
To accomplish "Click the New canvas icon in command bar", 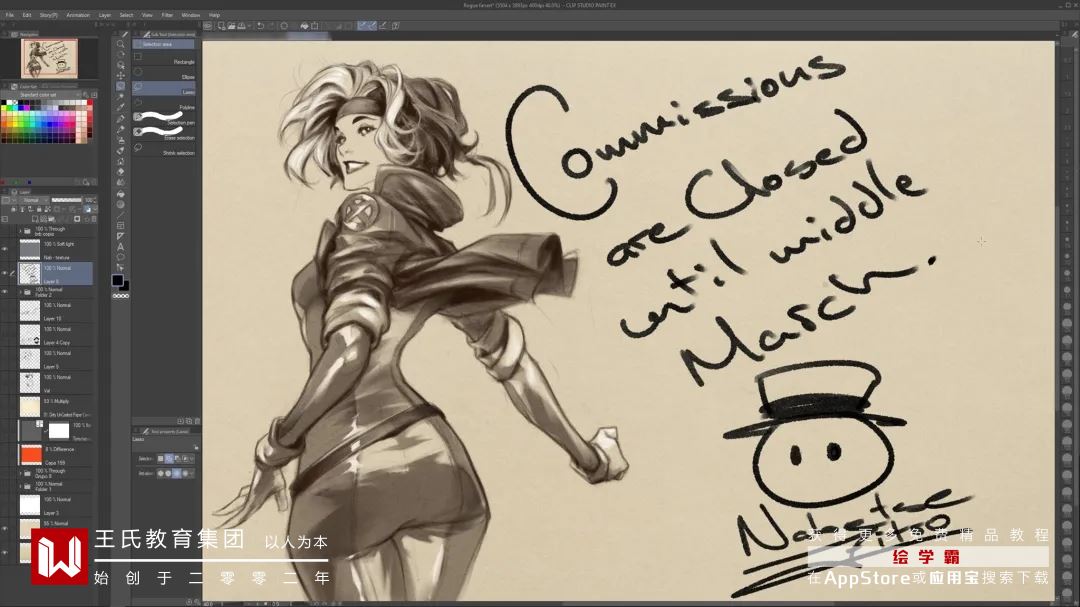I will coord(222,25).
